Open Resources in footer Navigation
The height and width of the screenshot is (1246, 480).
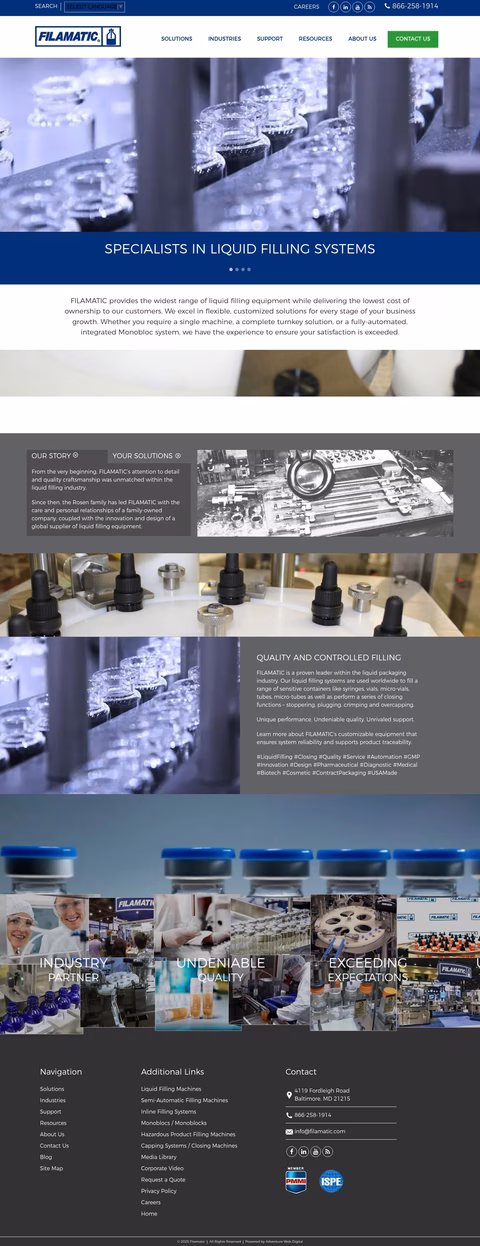(x=53, y=1123)
